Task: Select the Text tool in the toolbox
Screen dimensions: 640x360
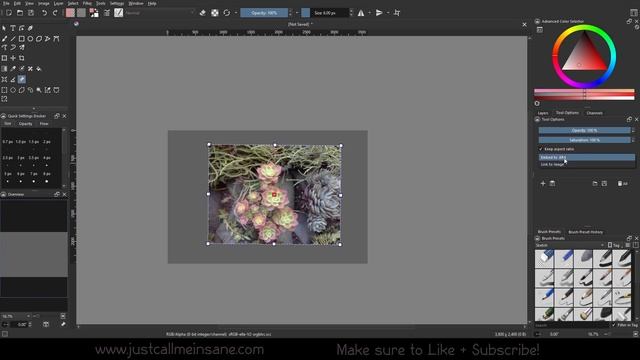Action: 13,28
